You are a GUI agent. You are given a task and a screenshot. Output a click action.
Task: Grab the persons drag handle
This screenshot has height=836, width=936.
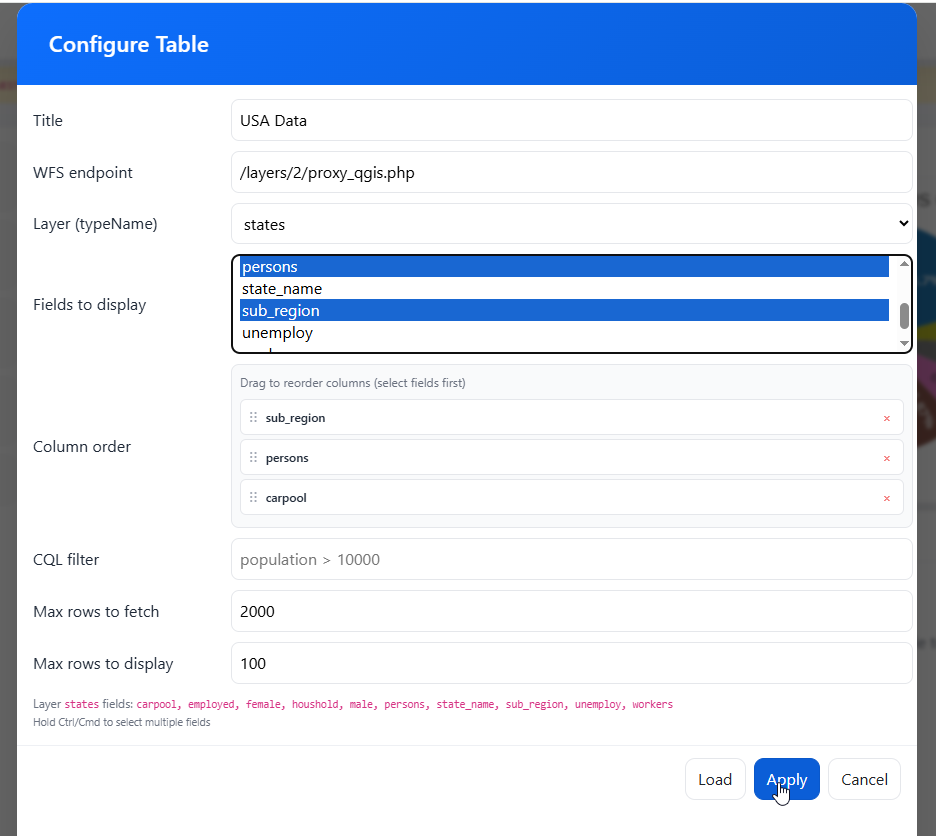(253, 457)
